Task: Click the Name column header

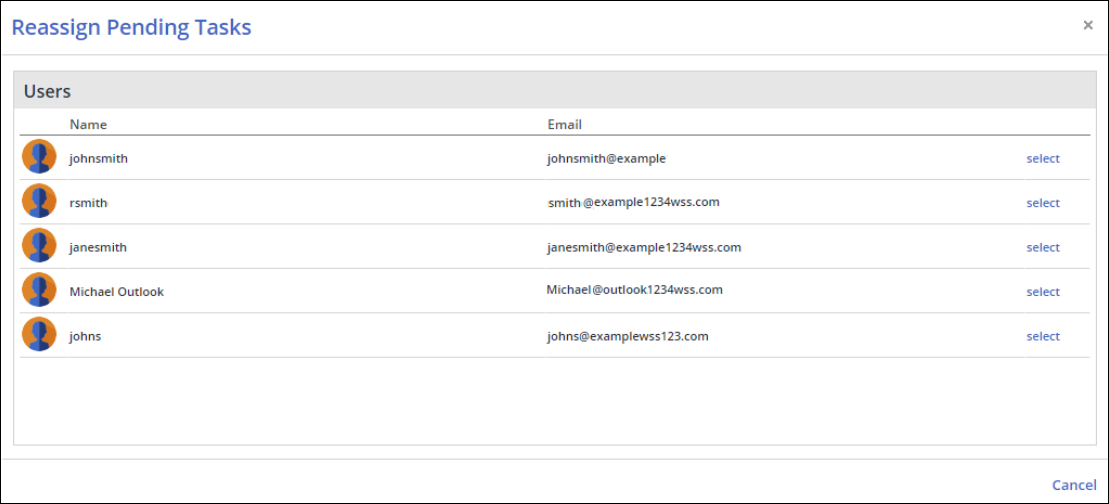Action: (x=88, y=125)
